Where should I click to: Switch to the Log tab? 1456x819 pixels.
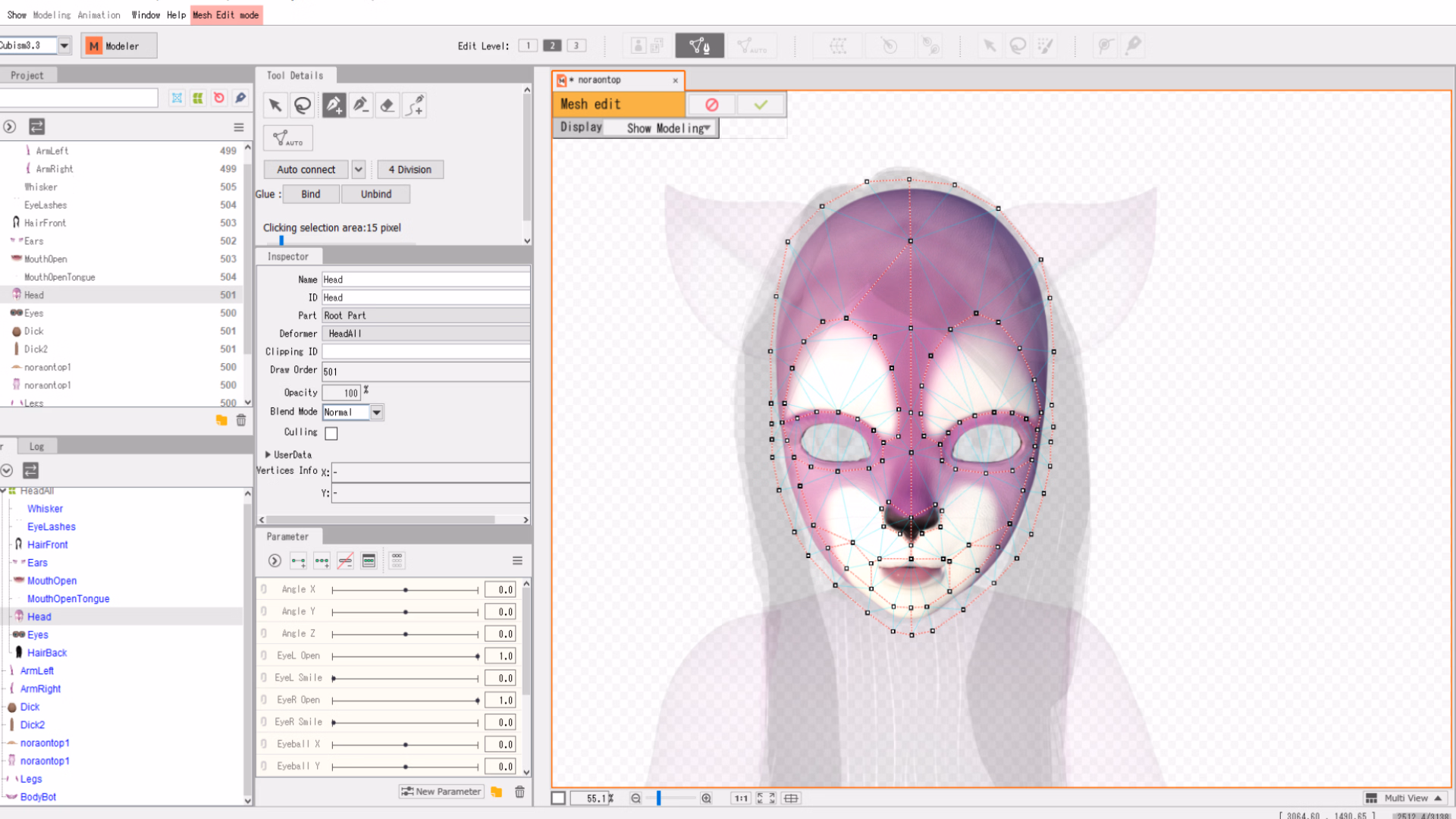36,447
